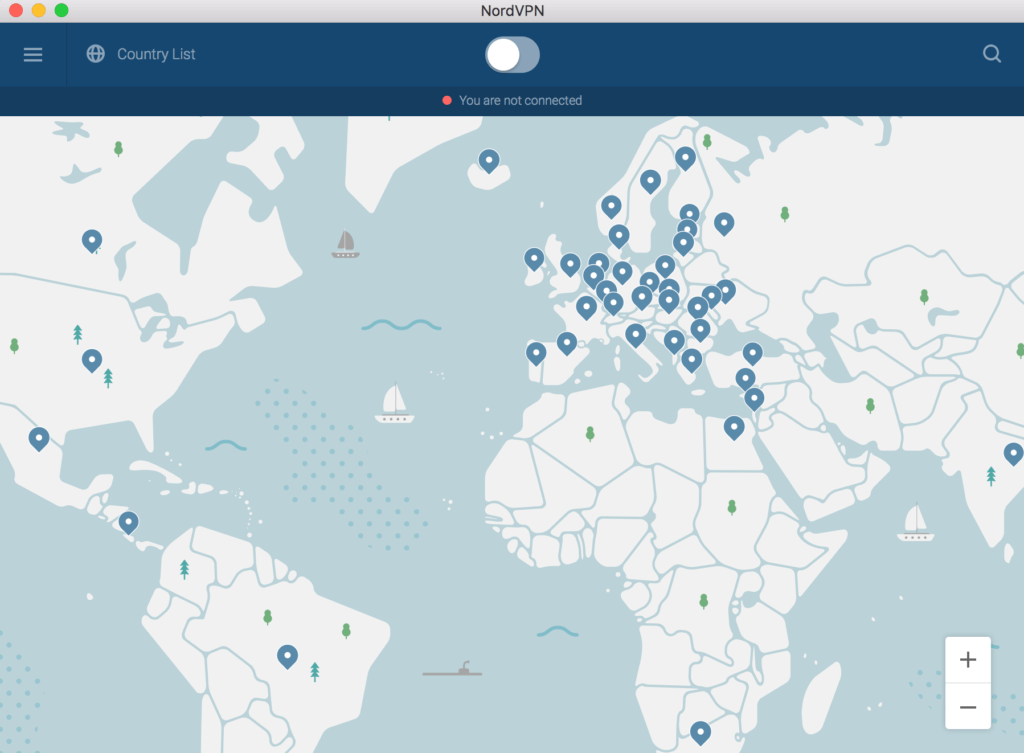Screen dimensions: 1024x753
Task: Select the Spain server pin
Action: click(567, 344)
